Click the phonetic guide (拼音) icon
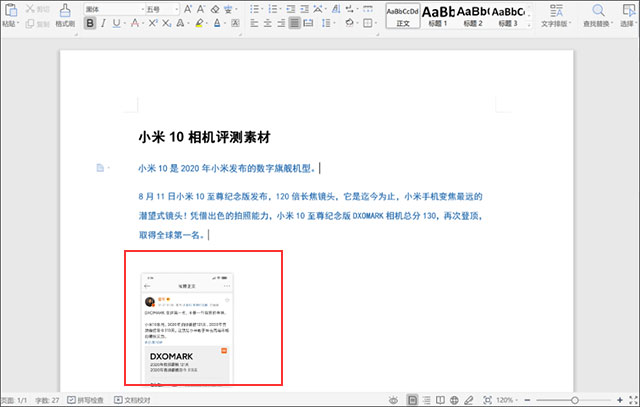The image size is (640, 407). coord(228,9)
